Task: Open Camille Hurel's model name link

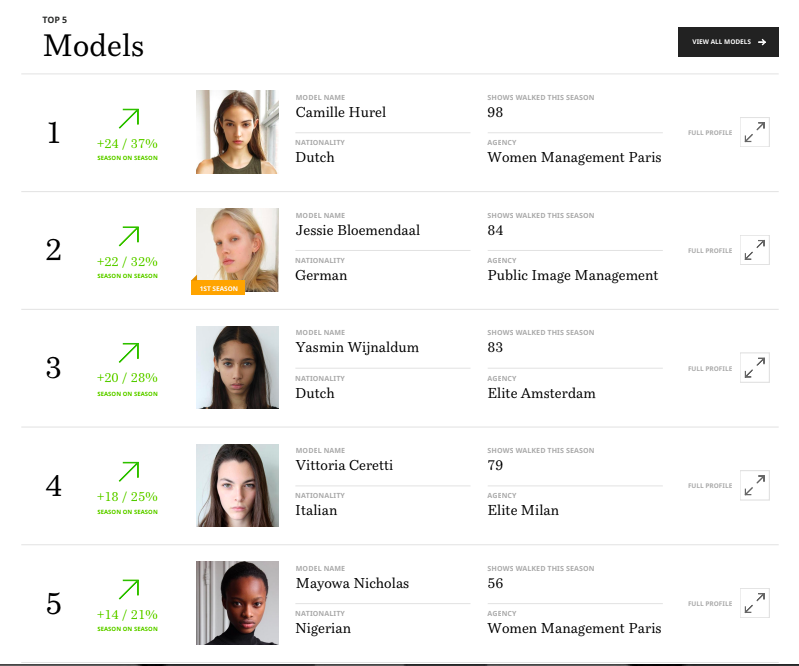Action: click(x=341, y=113)
